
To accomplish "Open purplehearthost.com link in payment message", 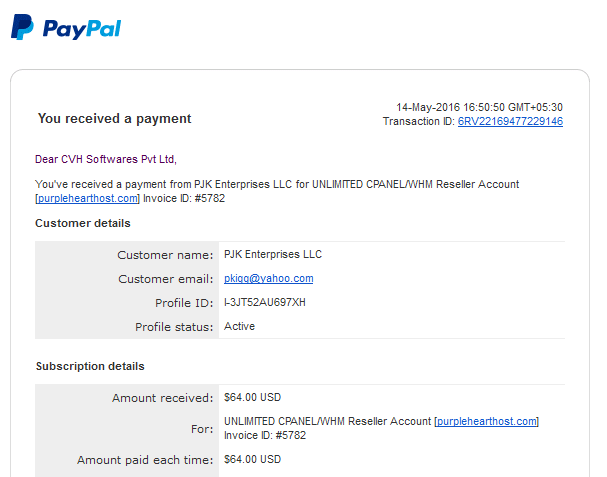I will coord(88,199).
